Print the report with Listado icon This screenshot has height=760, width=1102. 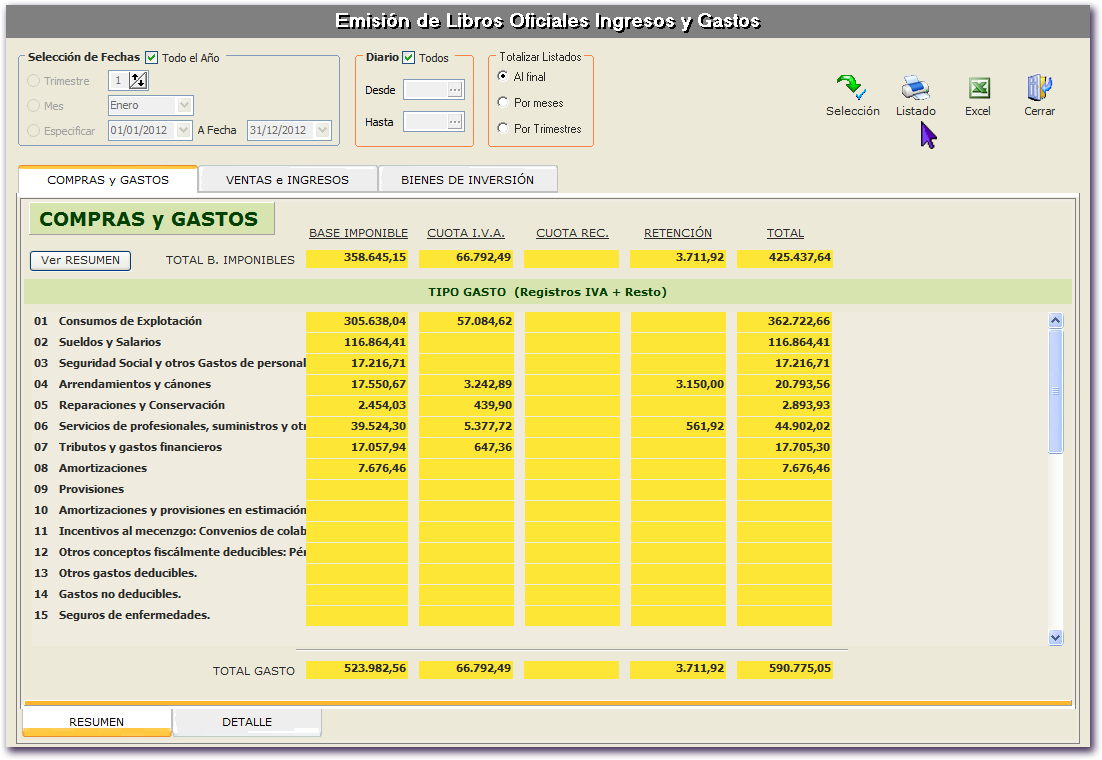(x=915, y=87)
